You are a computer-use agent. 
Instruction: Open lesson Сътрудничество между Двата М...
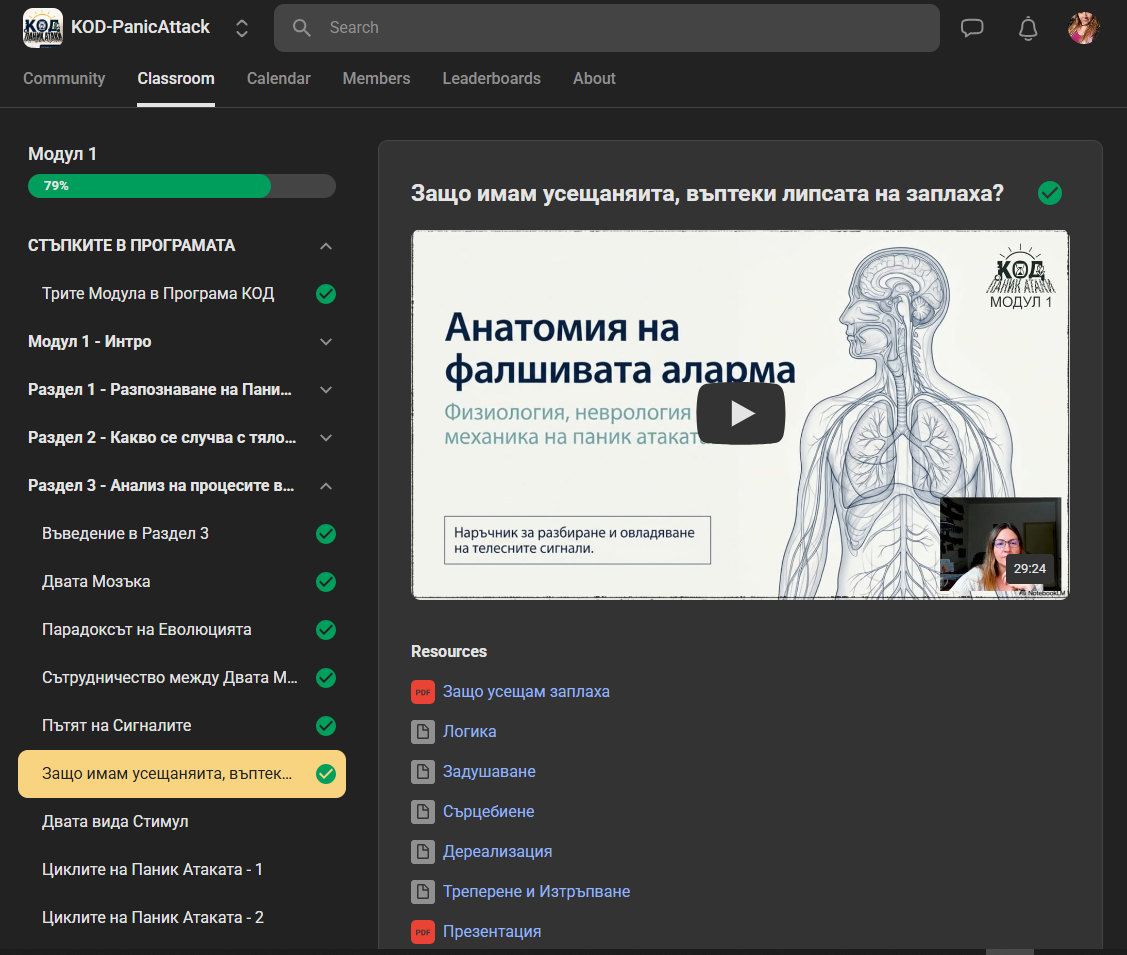[x=170, y=677]
